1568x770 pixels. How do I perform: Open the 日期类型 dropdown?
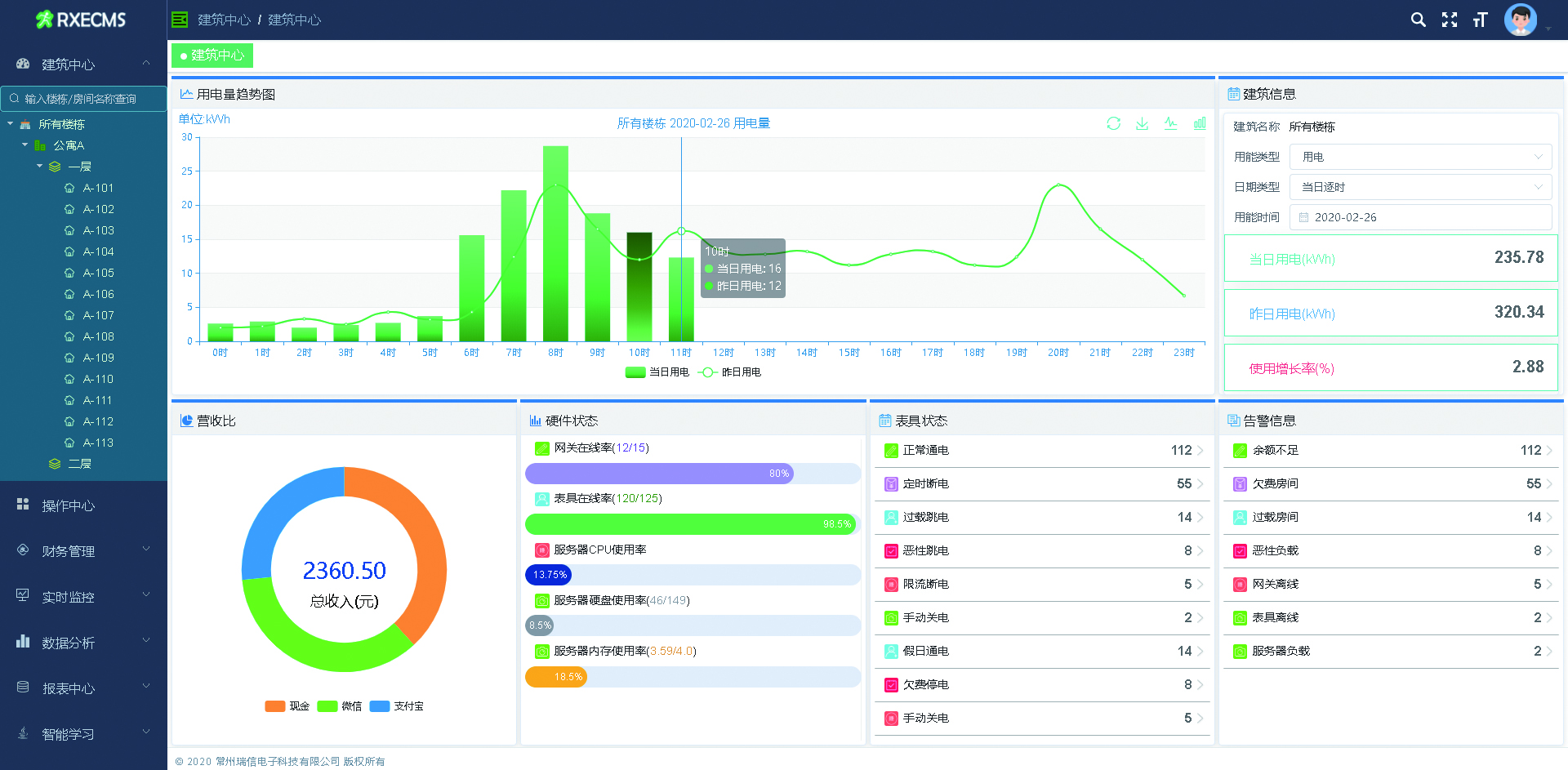(x=1420, y=187)
